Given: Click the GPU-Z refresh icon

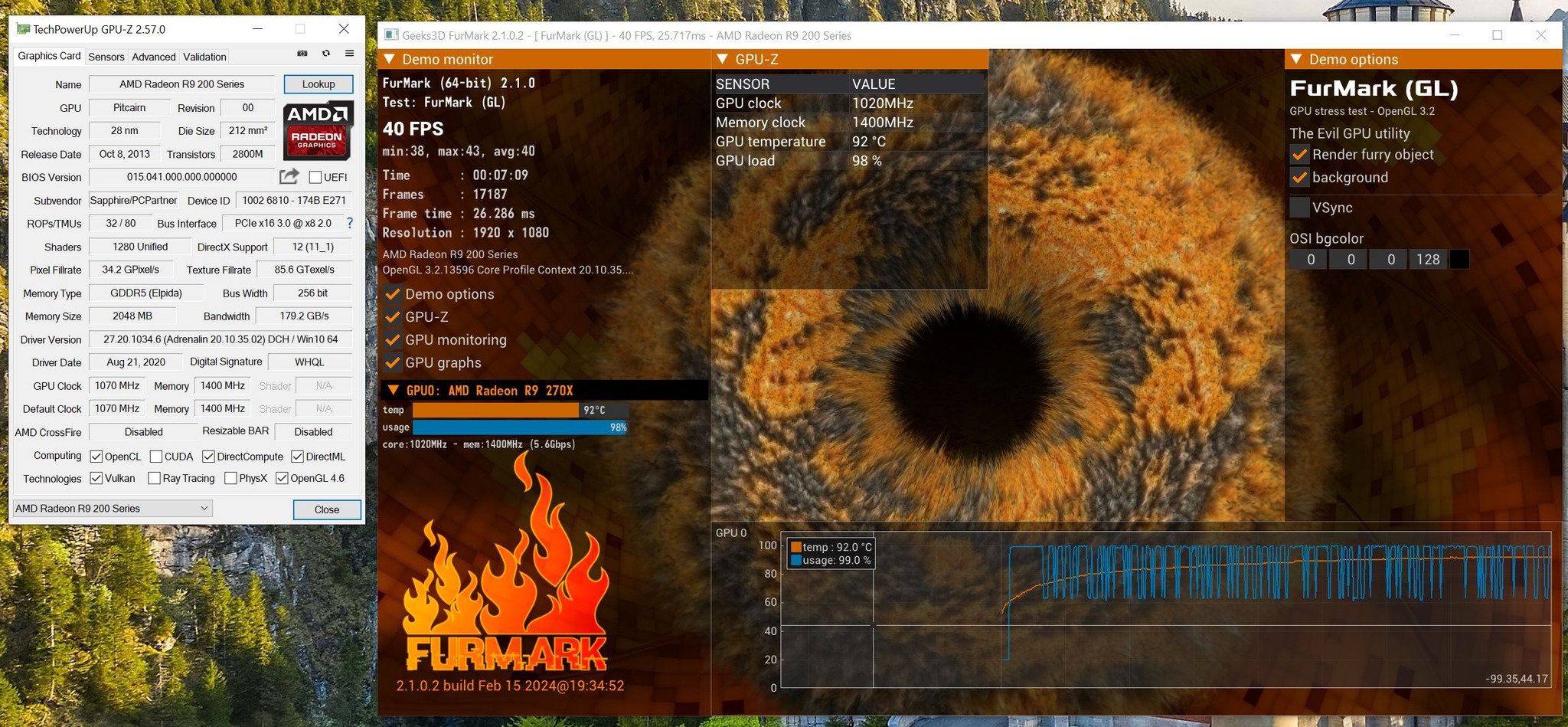Looking at the screenshot, I should (x=326, y=54).
